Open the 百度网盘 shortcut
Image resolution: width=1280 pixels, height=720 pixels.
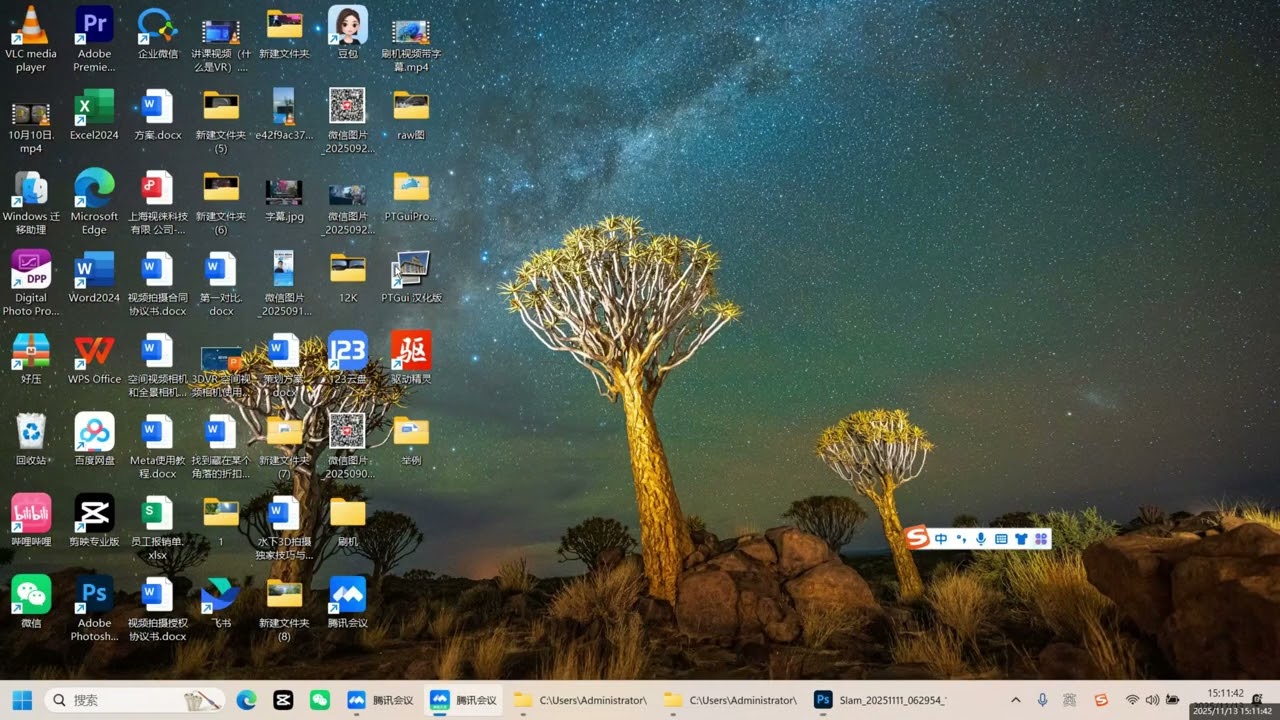(94, 439)
